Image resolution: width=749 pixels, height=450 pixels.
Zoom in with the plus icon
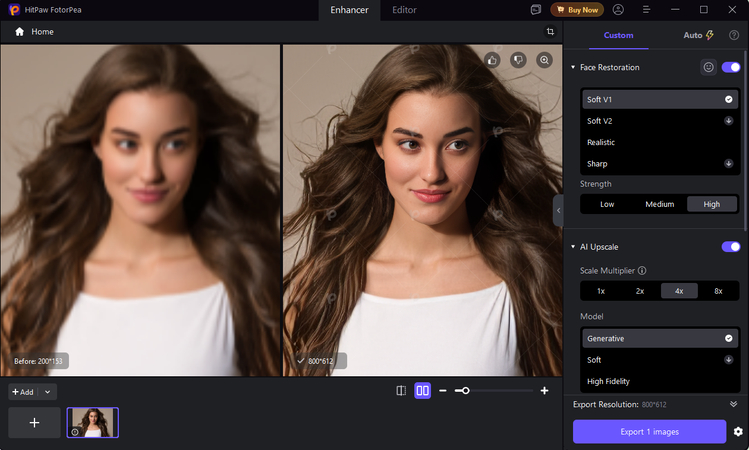click(x=544, y=391)
